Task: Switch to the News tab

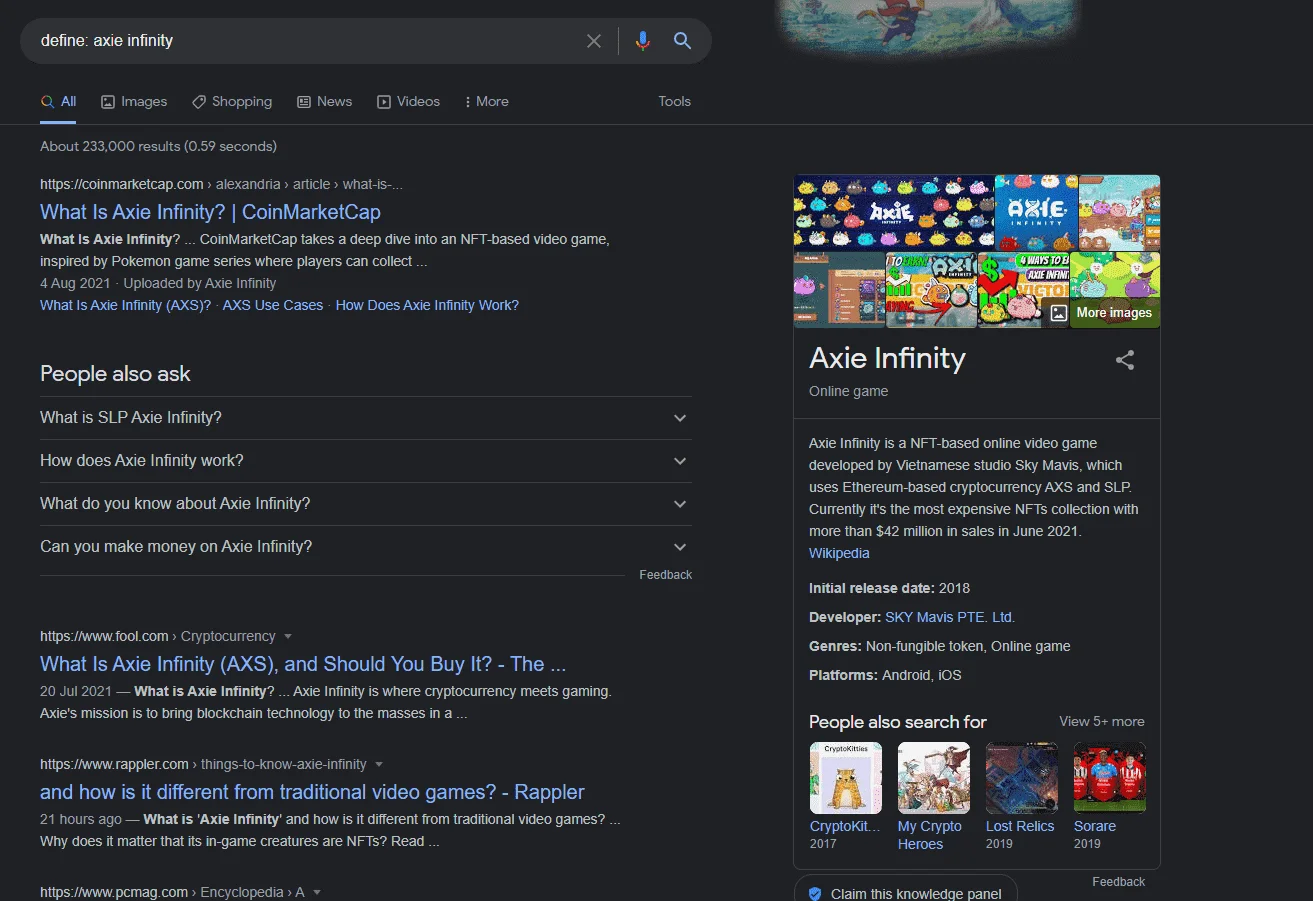Action: [325, 102]
